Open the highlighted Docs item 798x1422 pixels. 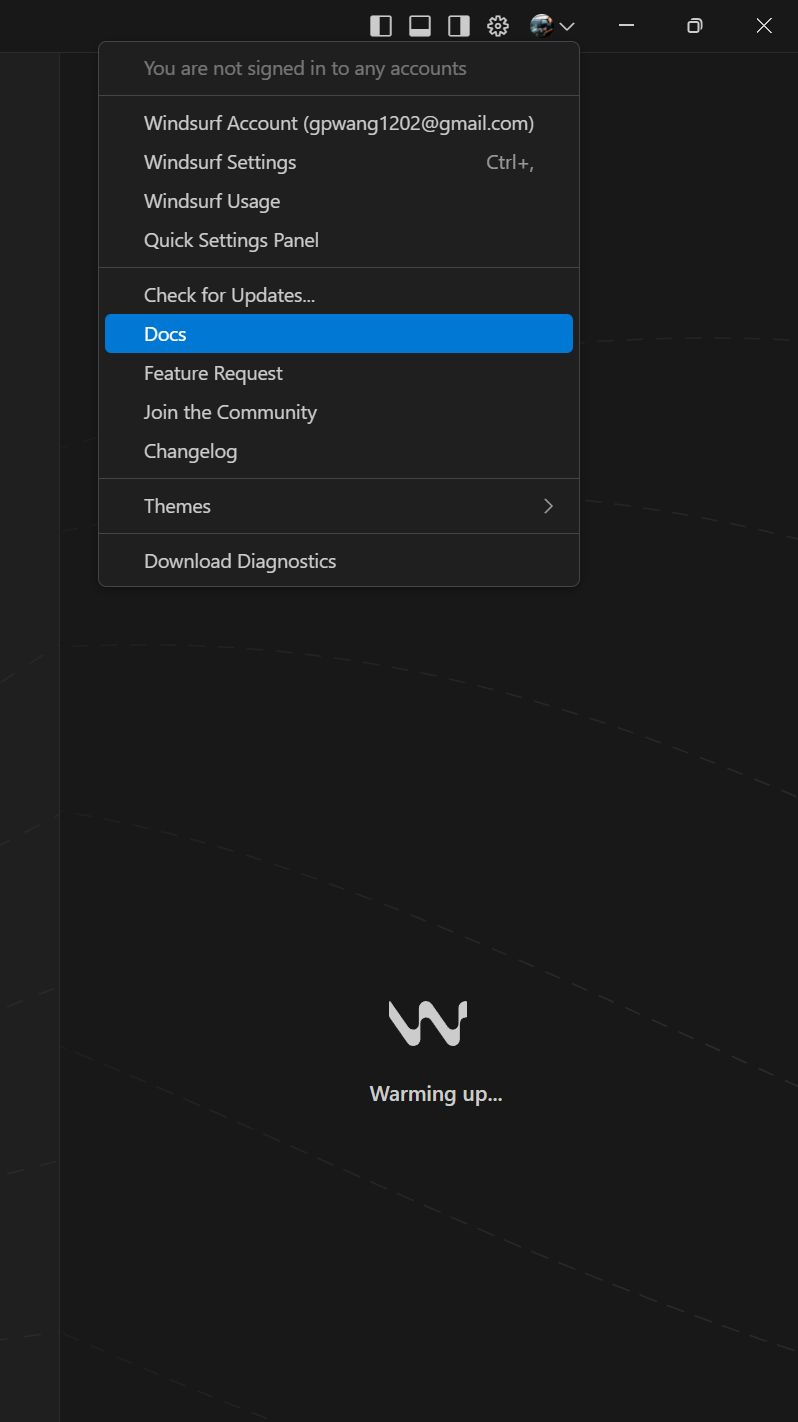(339, 334)
